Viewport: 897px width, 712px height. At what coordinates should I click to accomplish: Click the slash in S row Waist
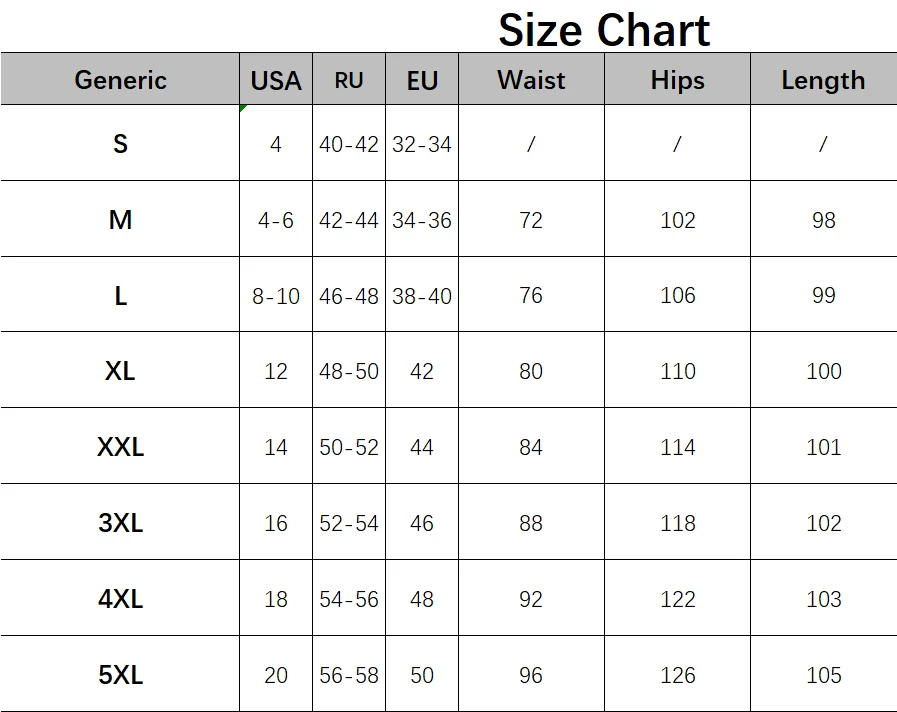pos(531,143)
